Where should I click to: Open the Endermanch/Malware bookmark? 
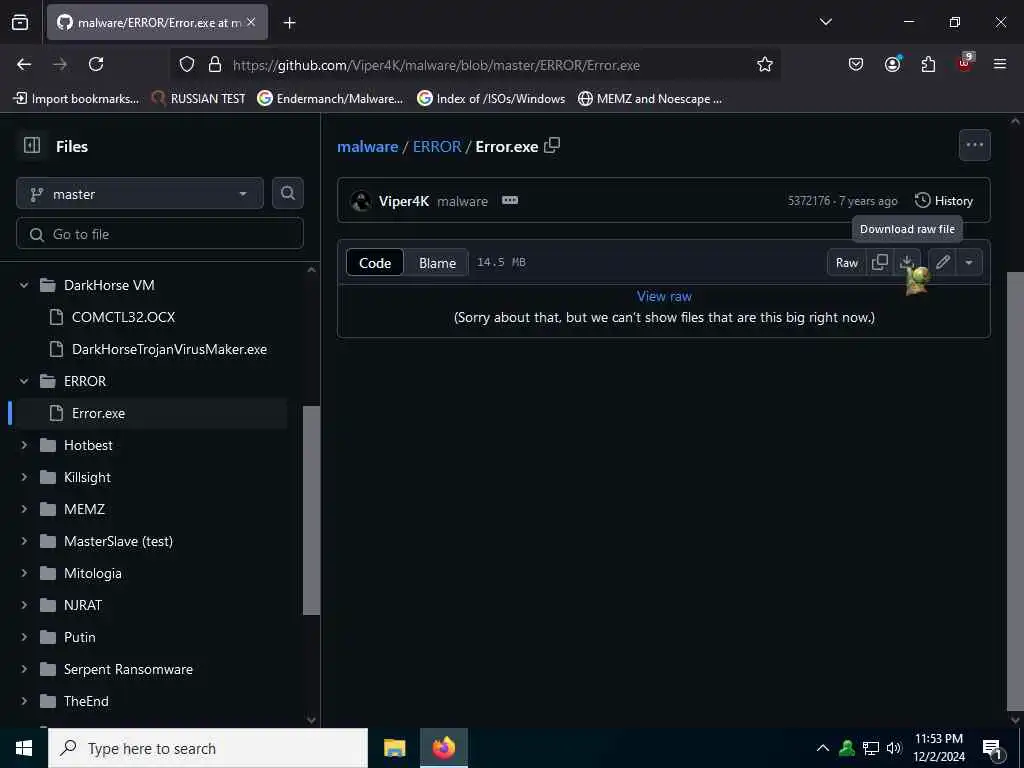click(330, 99)
